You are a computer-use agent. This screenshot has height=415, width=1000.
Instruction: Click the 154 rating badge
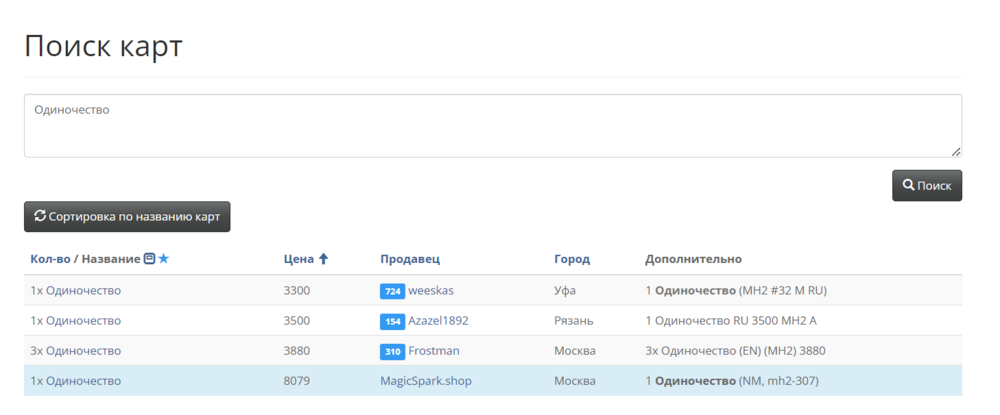(392, 321)
